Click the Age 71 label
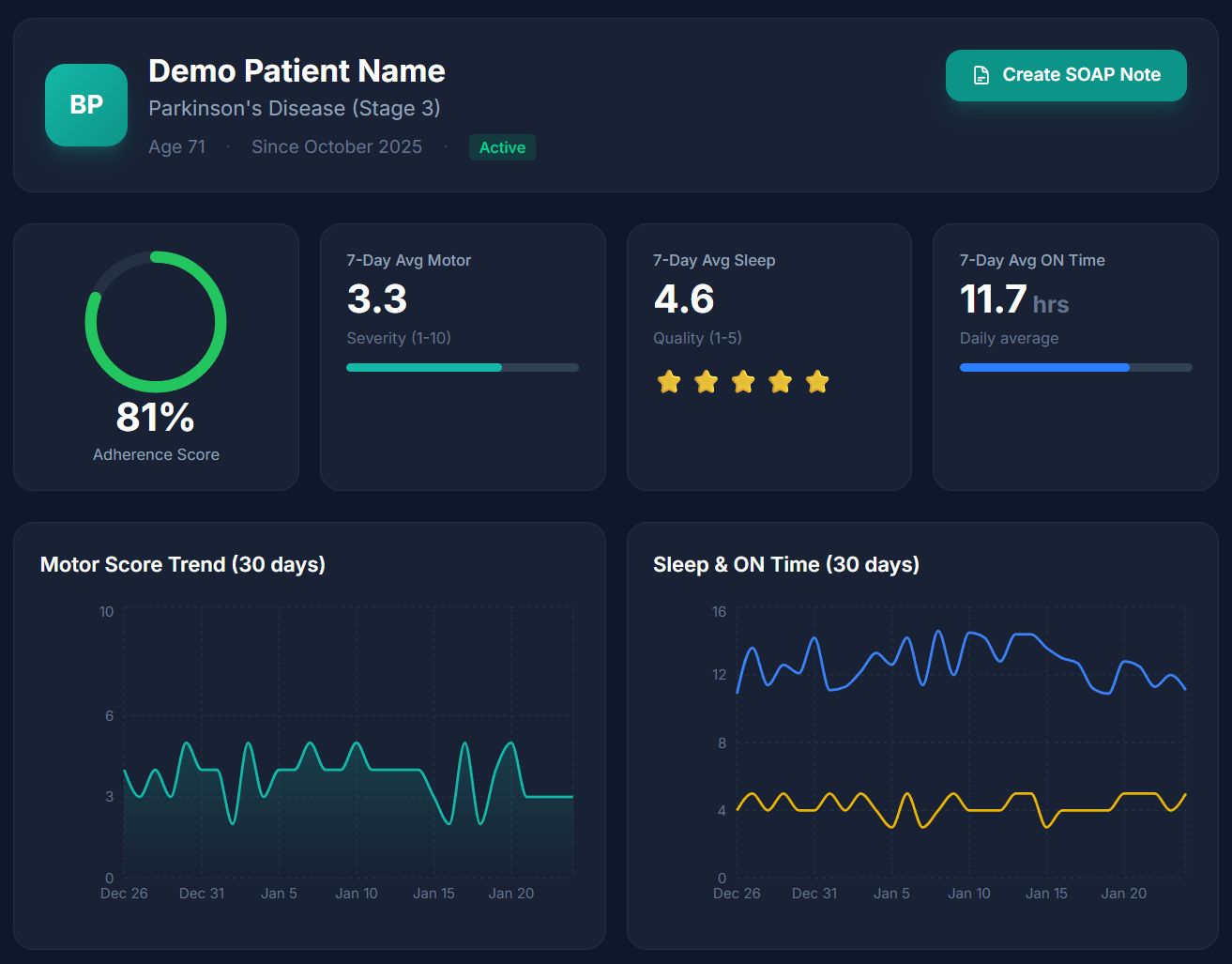This screenshot has width=1232, height=964. tap(176, 146)
